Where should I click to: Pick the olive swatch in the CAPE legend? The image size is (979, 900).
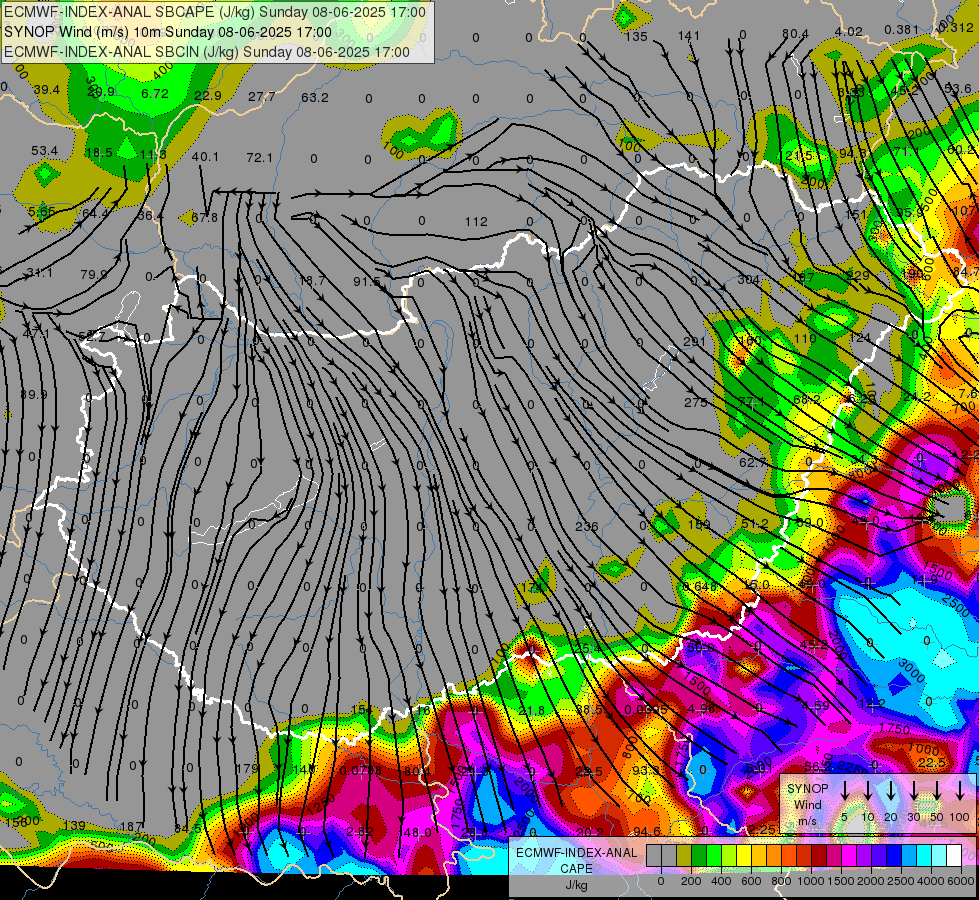click(x=684, y=856)
